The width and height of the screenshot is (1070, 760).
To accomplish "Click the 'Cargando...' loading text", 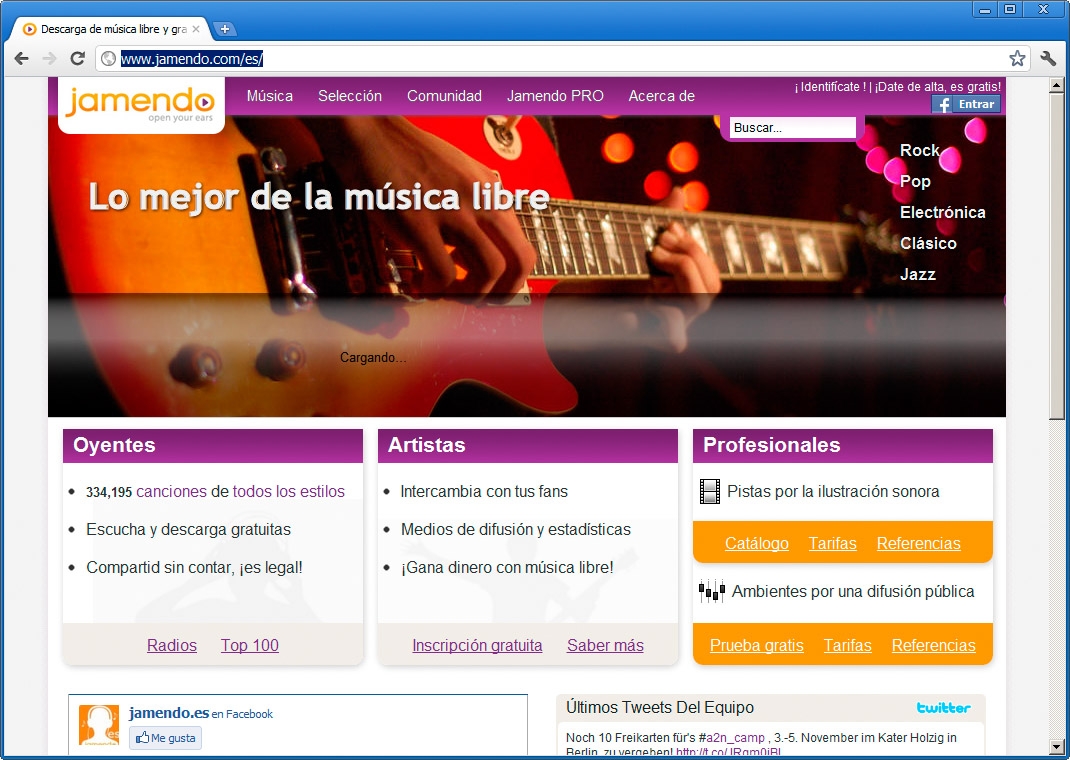I will (x=373, y=357).
